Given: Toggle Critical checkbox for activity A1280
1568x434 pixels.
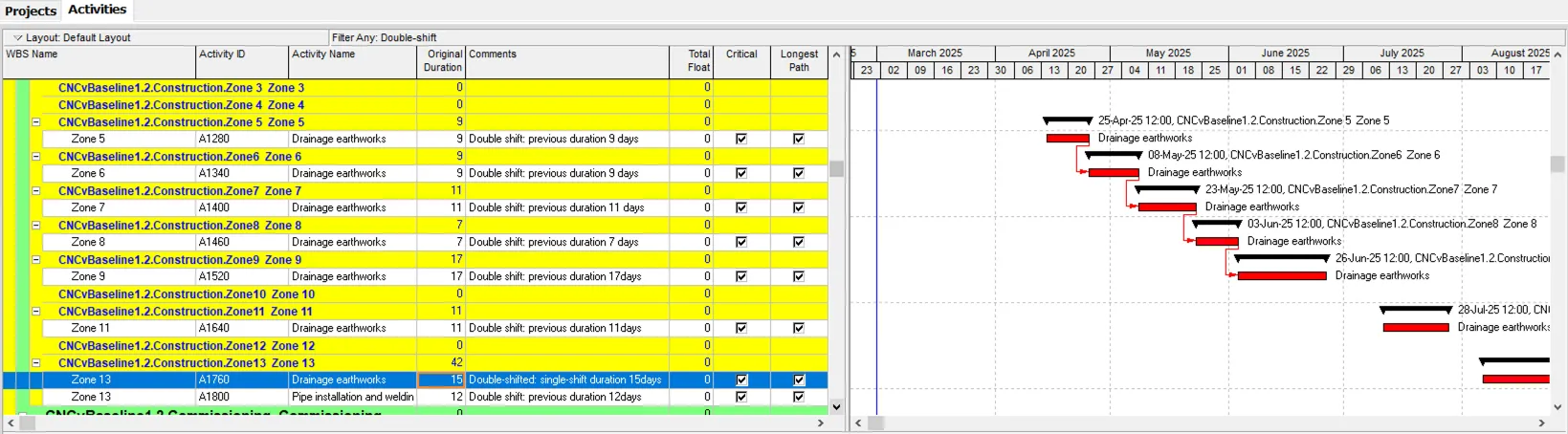Looking at the screenshot, I should pyautogui.click(x=740, y=139).
